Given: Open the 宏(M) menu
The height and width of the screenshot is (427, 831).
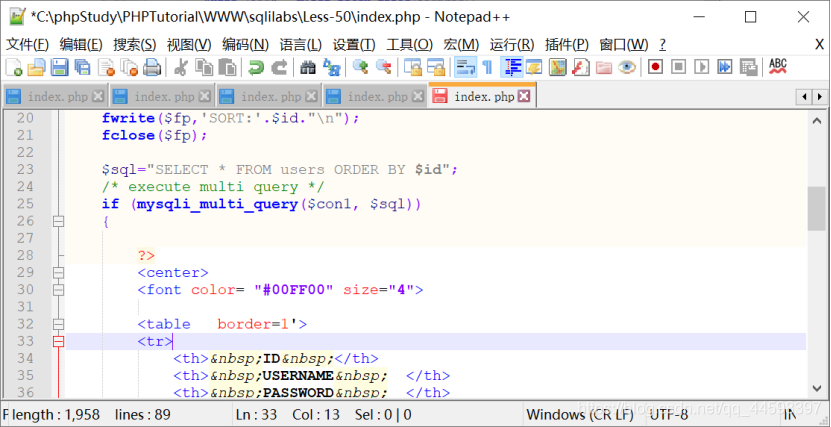Looking at the screenshot, I should tap(461, 45).
